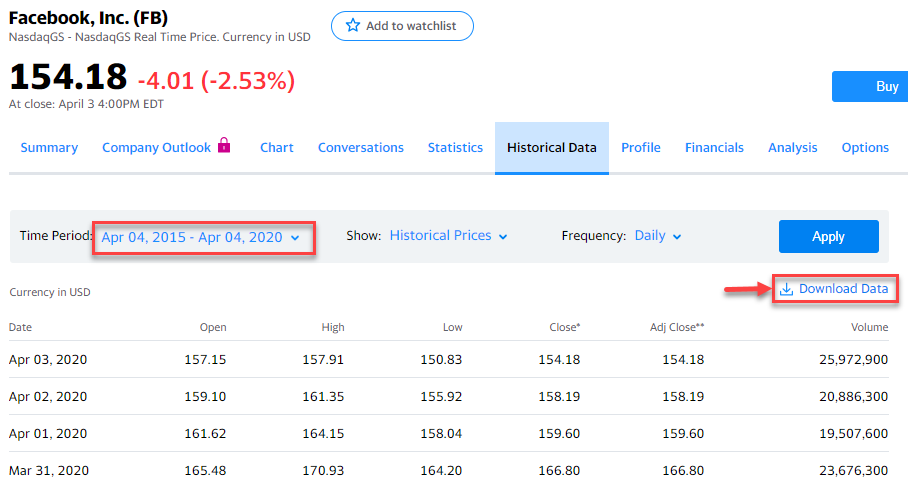The height and width of the screenshot is (486, 908).
Task: Go to the Chart tab
Action: [277, 148]
